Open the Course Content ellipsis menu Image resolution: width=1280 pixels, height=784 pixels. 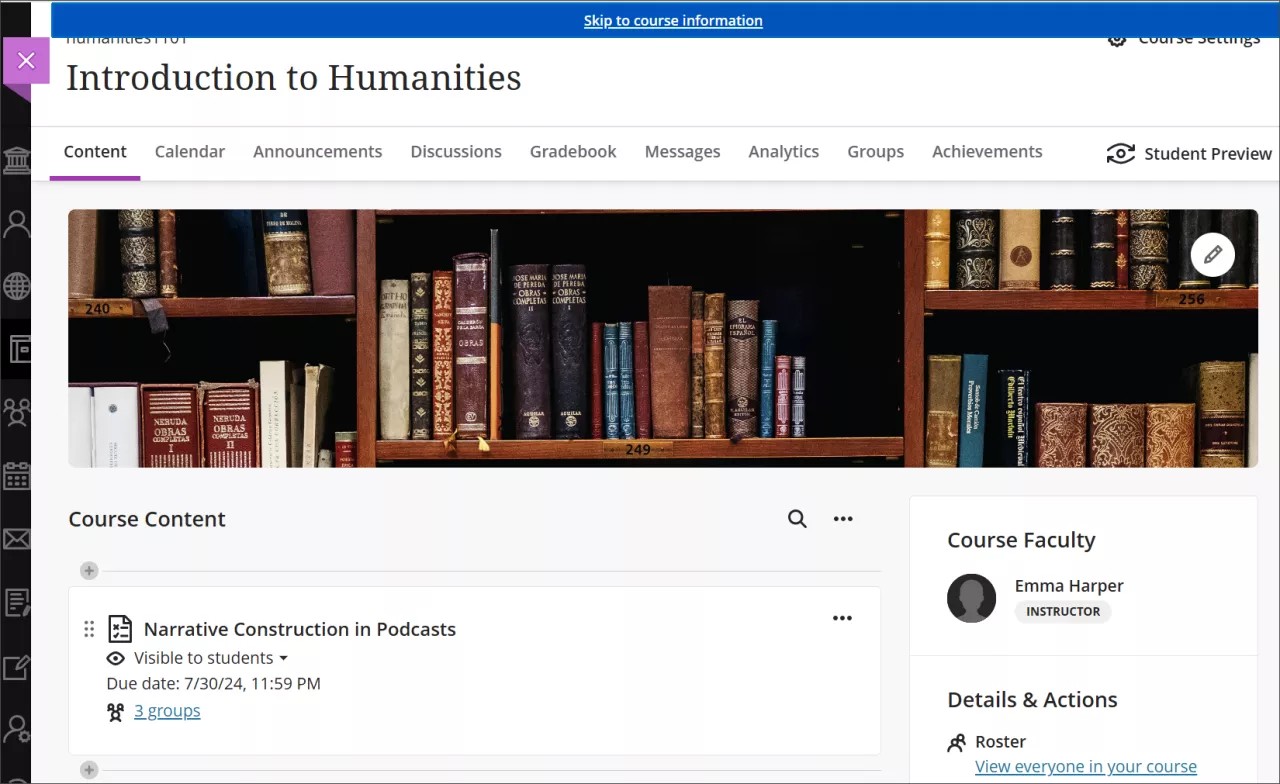click(842, 518)
